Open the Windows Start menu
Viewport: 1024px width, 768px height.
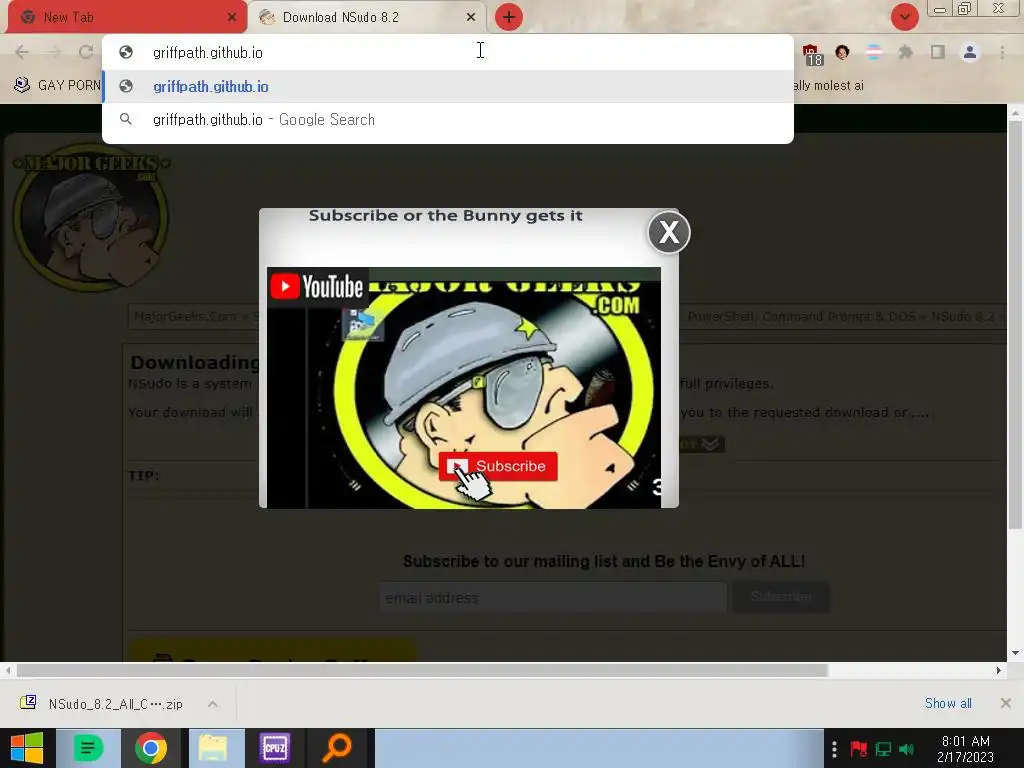(x=27, y=748)
